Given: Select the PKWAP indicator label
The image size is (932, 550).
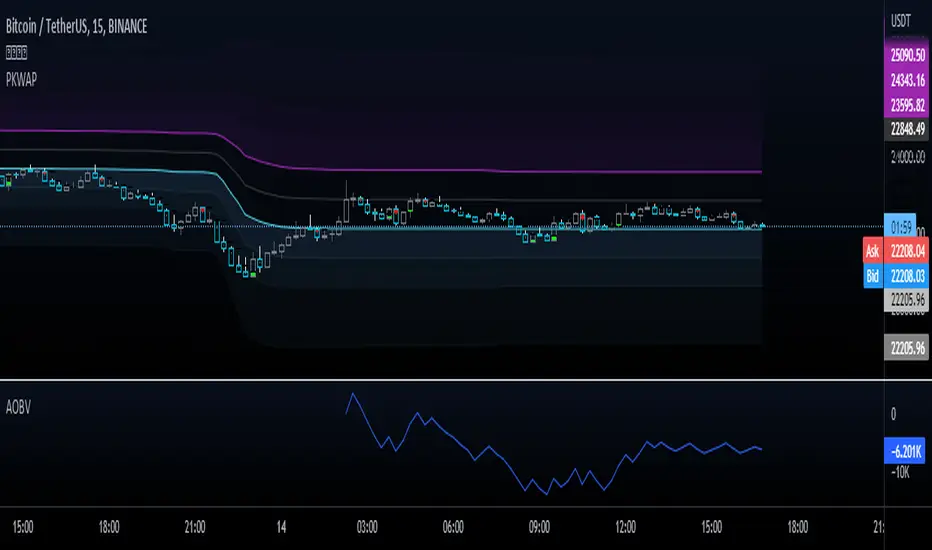Looking at the screenshot, I should point(21,80).
